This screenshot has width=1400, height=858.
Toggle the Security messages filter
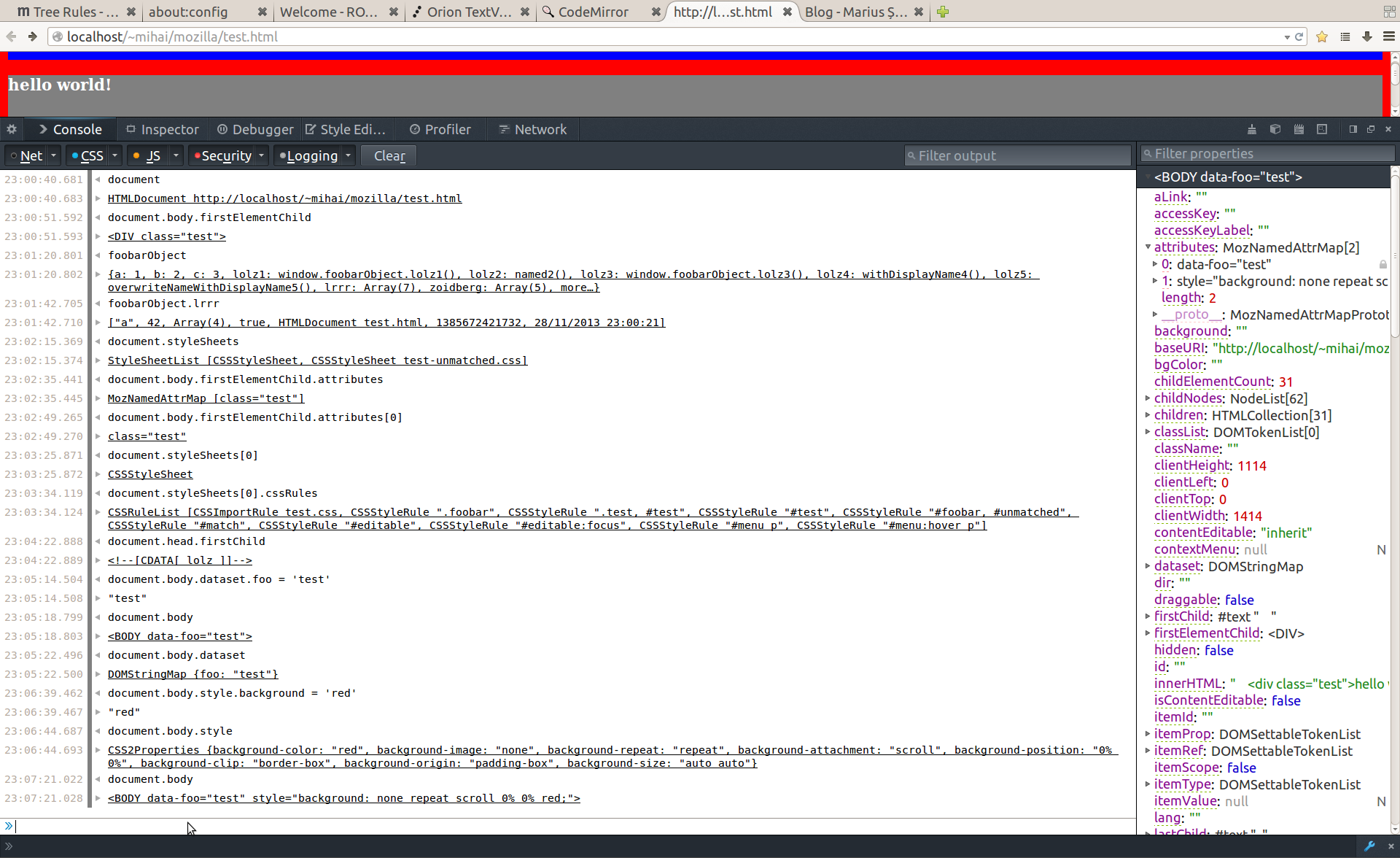[222, 155]
